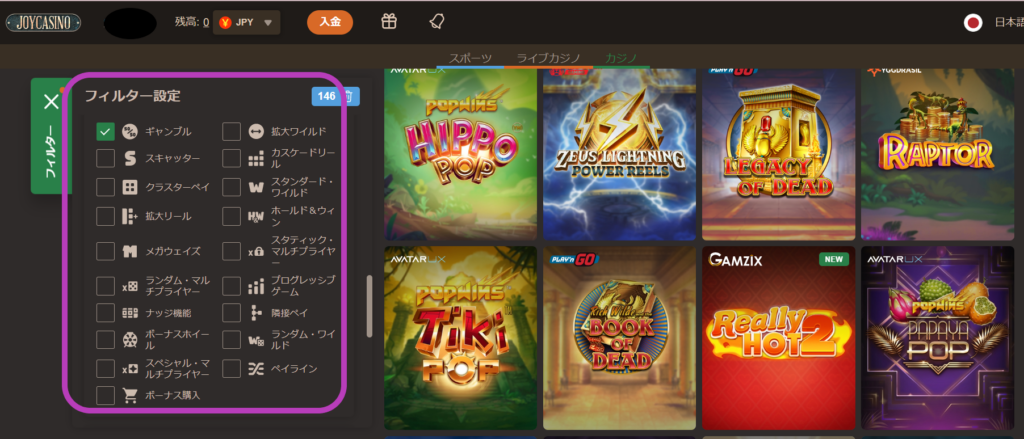Click the 隣接ペイ adjacent pays icon
This screenshot has width=1024, height=439.
point(256,313)
